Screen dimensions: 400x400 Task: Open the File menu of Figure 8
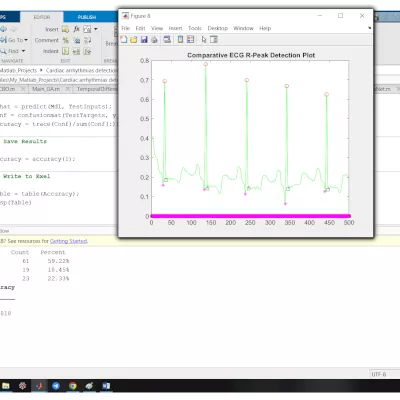click(126, 28)
